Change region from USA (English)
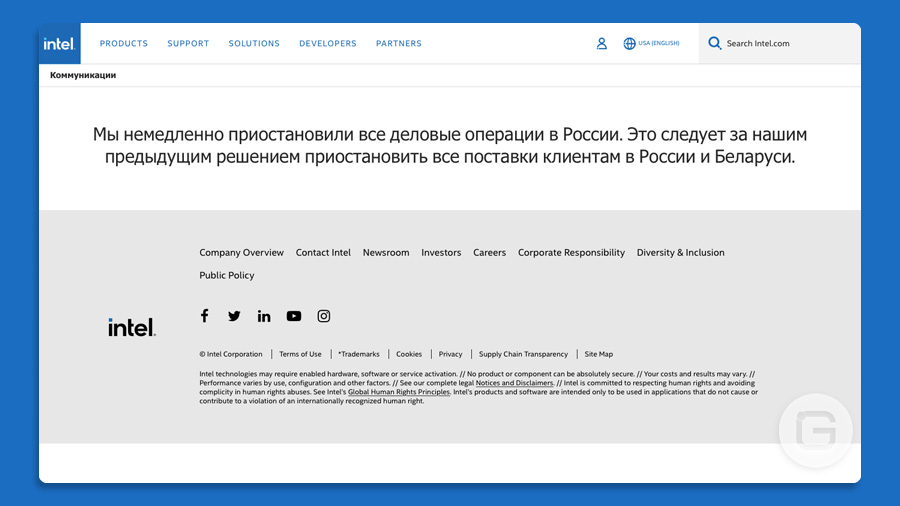Viewport: 900px width, 506px height. [659, 43]
